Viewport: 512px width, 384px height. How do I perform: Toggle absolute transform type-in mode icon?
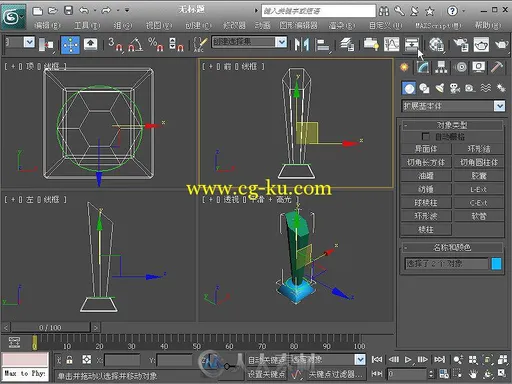pos(87,360)
